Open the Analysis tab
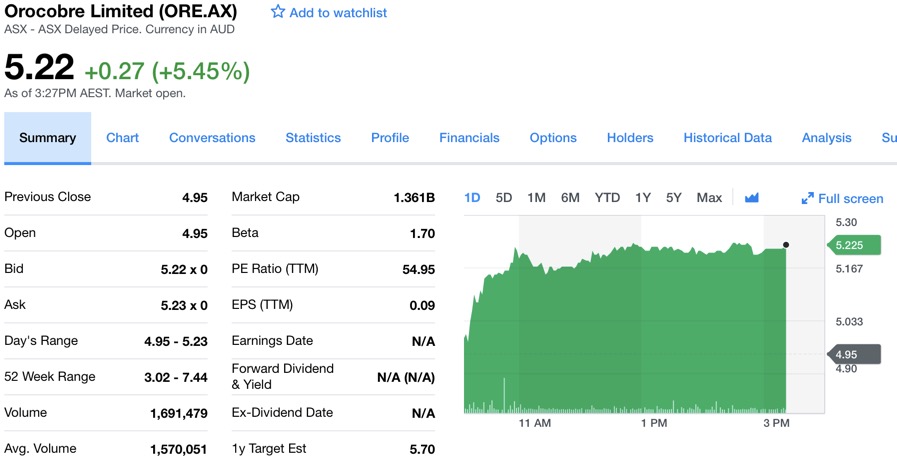 [826, 138]
